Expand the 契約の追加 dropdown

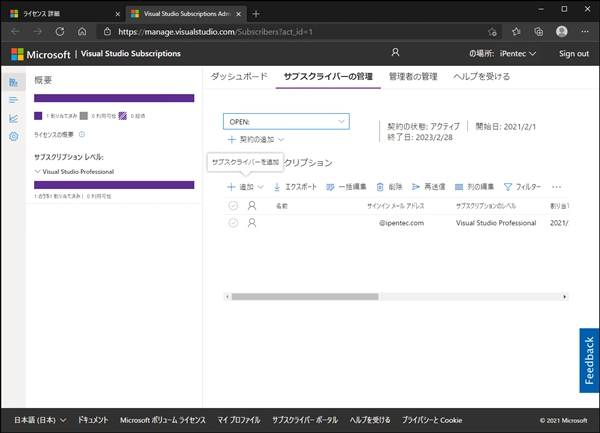256,140
